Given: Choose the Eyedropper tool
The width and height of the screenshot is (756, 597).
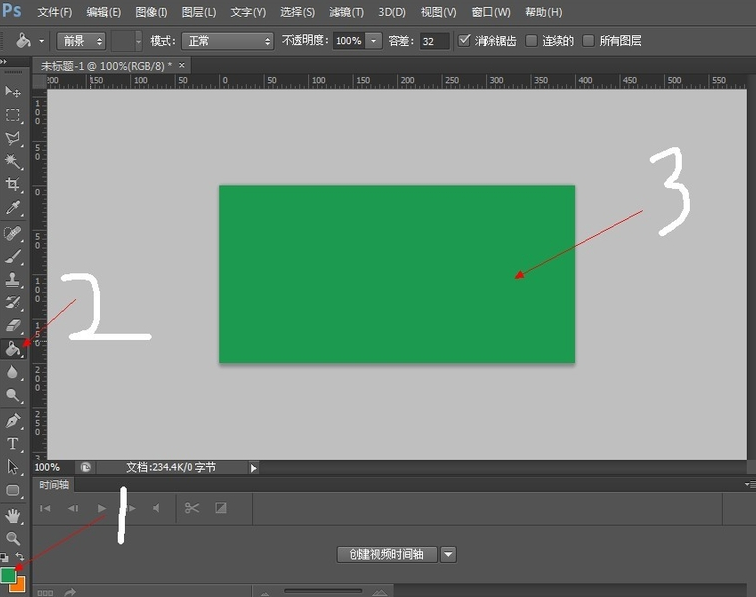Looking at the screenshot, I should click(13, 208).
